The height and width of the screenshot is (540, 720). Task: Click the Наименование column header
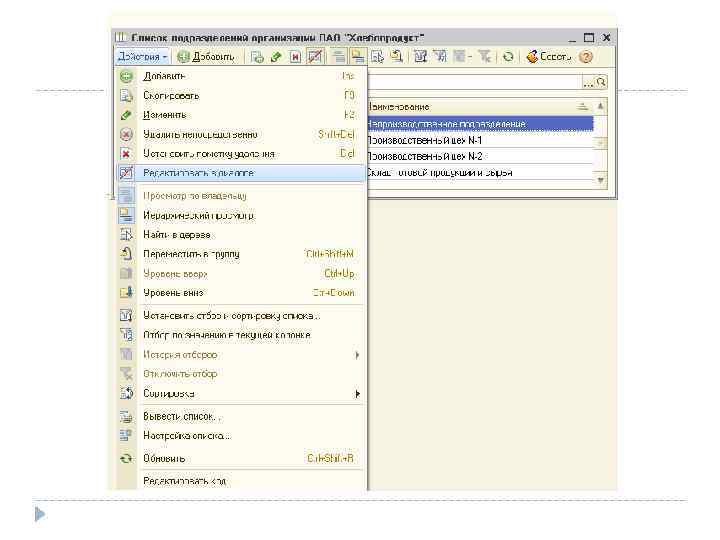[x=480, y=107]
